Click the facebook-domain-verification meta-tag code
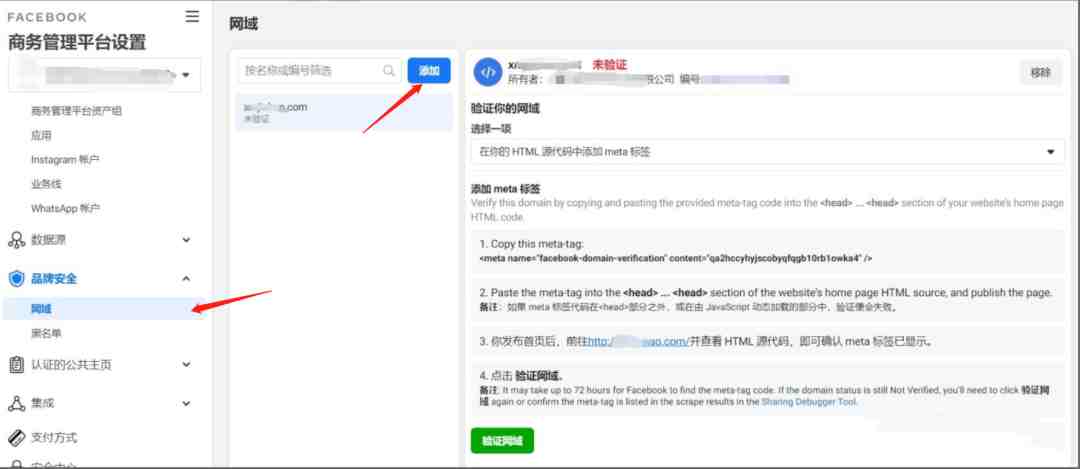This screenshot has width=1080, height=469. point(676,258)
